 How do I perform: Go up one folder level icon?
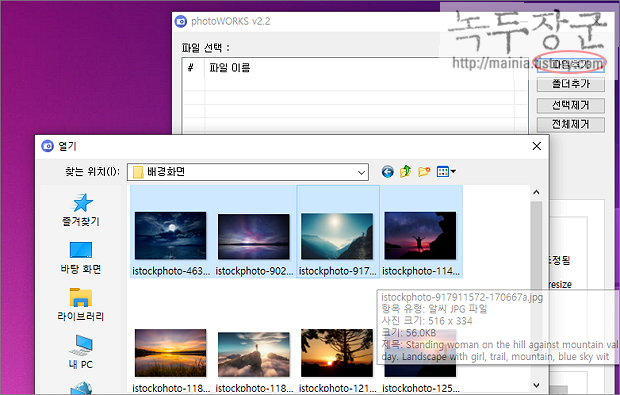pyautogui.click(x=406, y=172)
